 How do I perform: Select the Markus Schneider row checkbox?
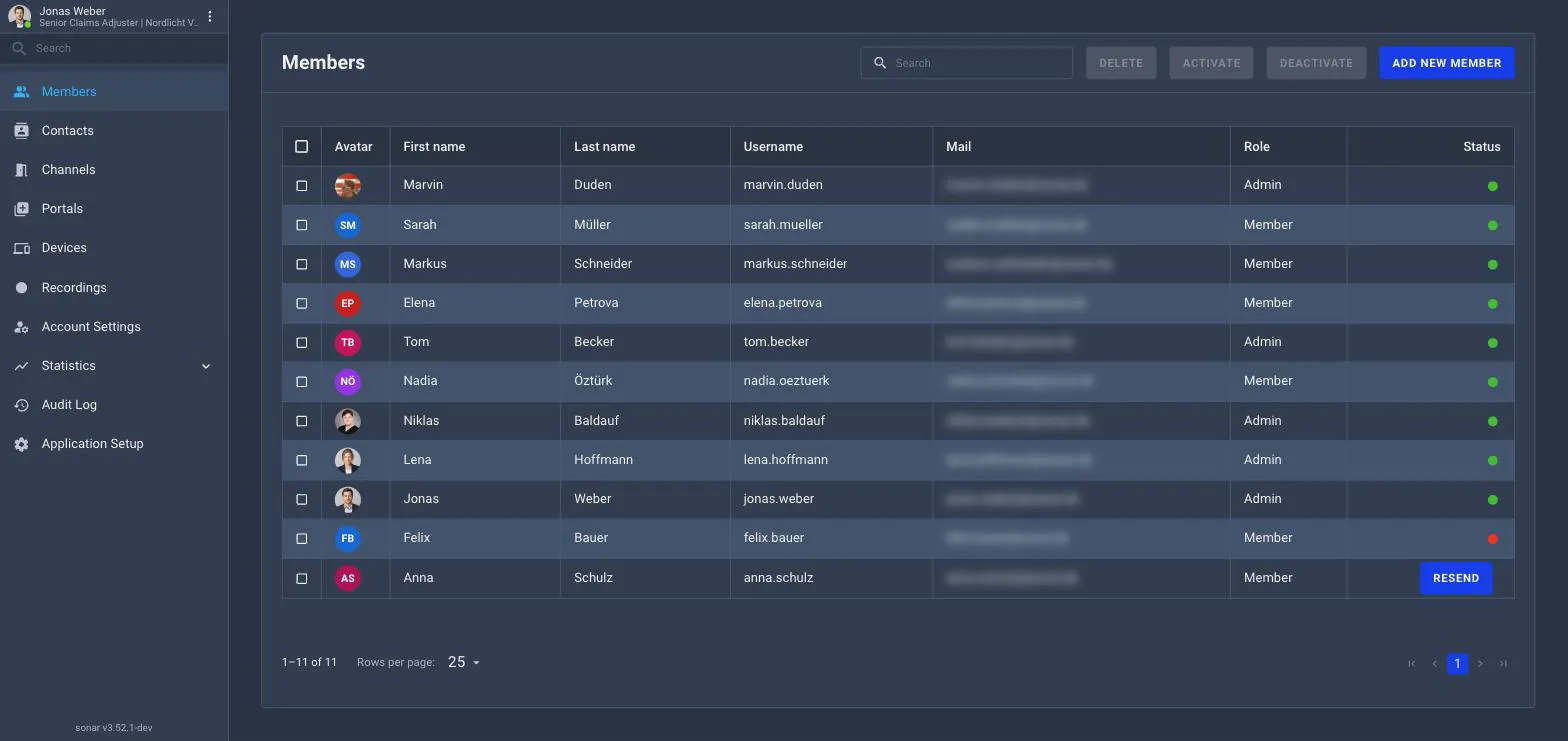tap(302, 264)
